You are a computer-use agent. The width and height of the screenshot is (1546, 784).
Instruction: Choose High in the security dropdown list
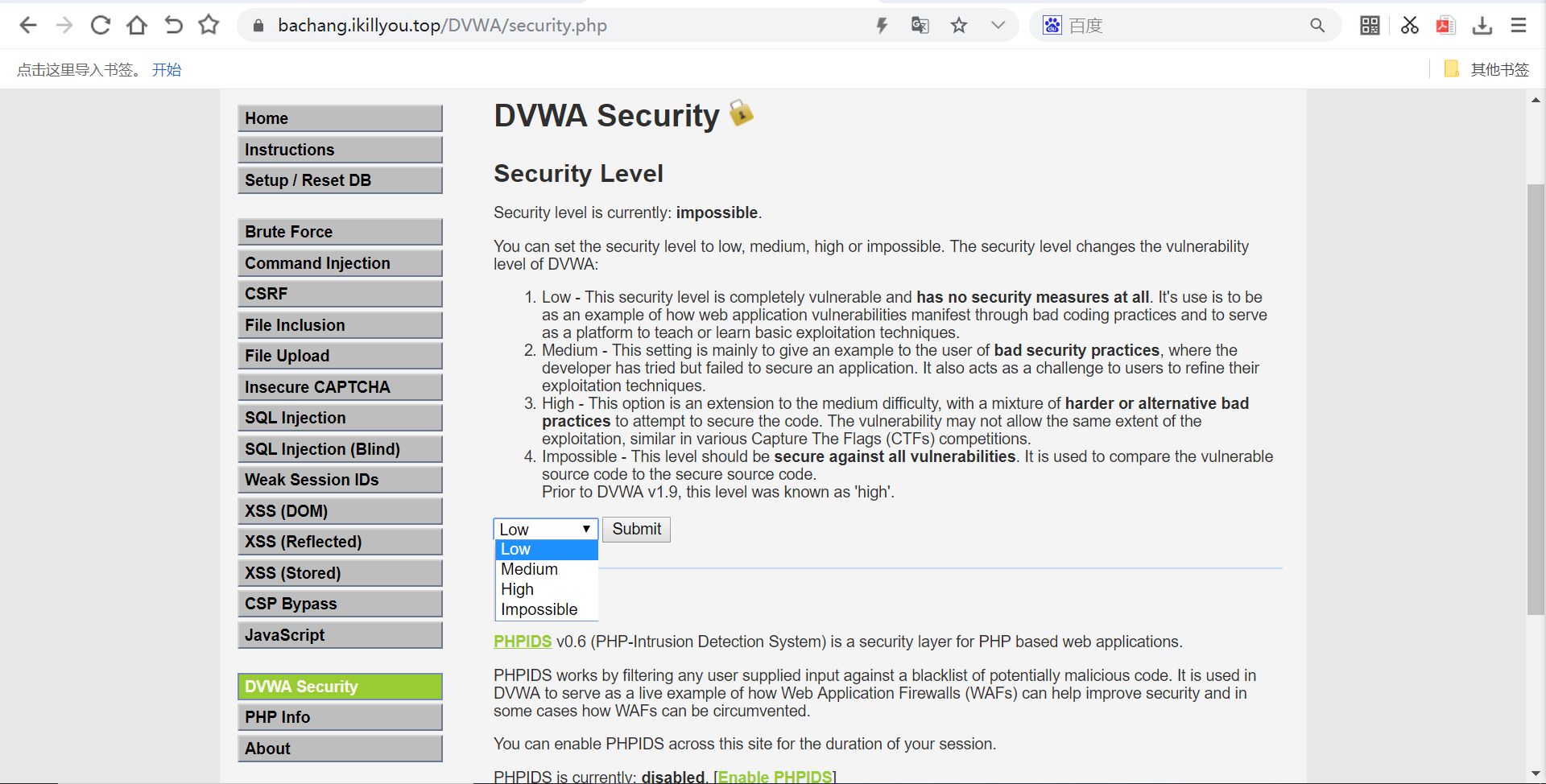pyautogui.click(x=547, y=589)
